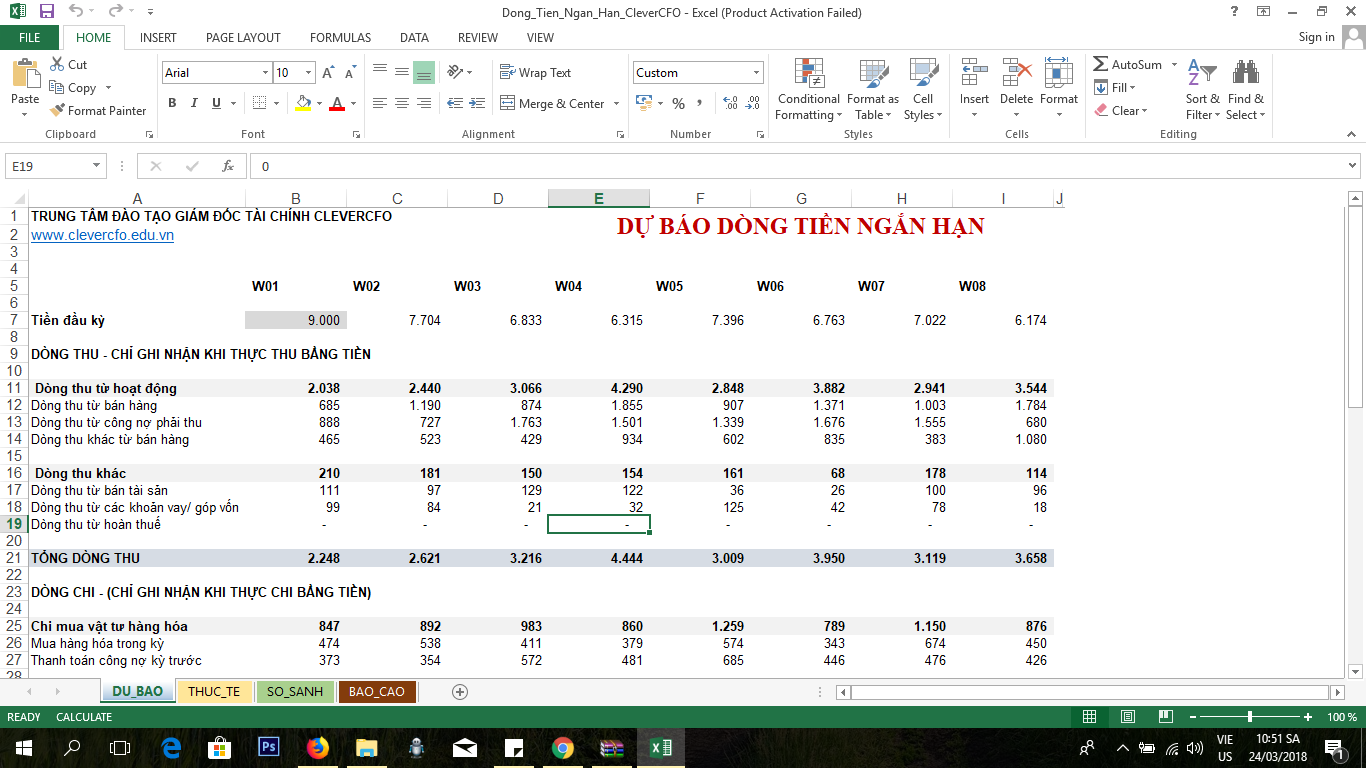The width and height of the screenshot is (1366, 768).
Task: Click the Save icon in quick access toolbar
Action: pyautogui.click(x=46, y=12)
